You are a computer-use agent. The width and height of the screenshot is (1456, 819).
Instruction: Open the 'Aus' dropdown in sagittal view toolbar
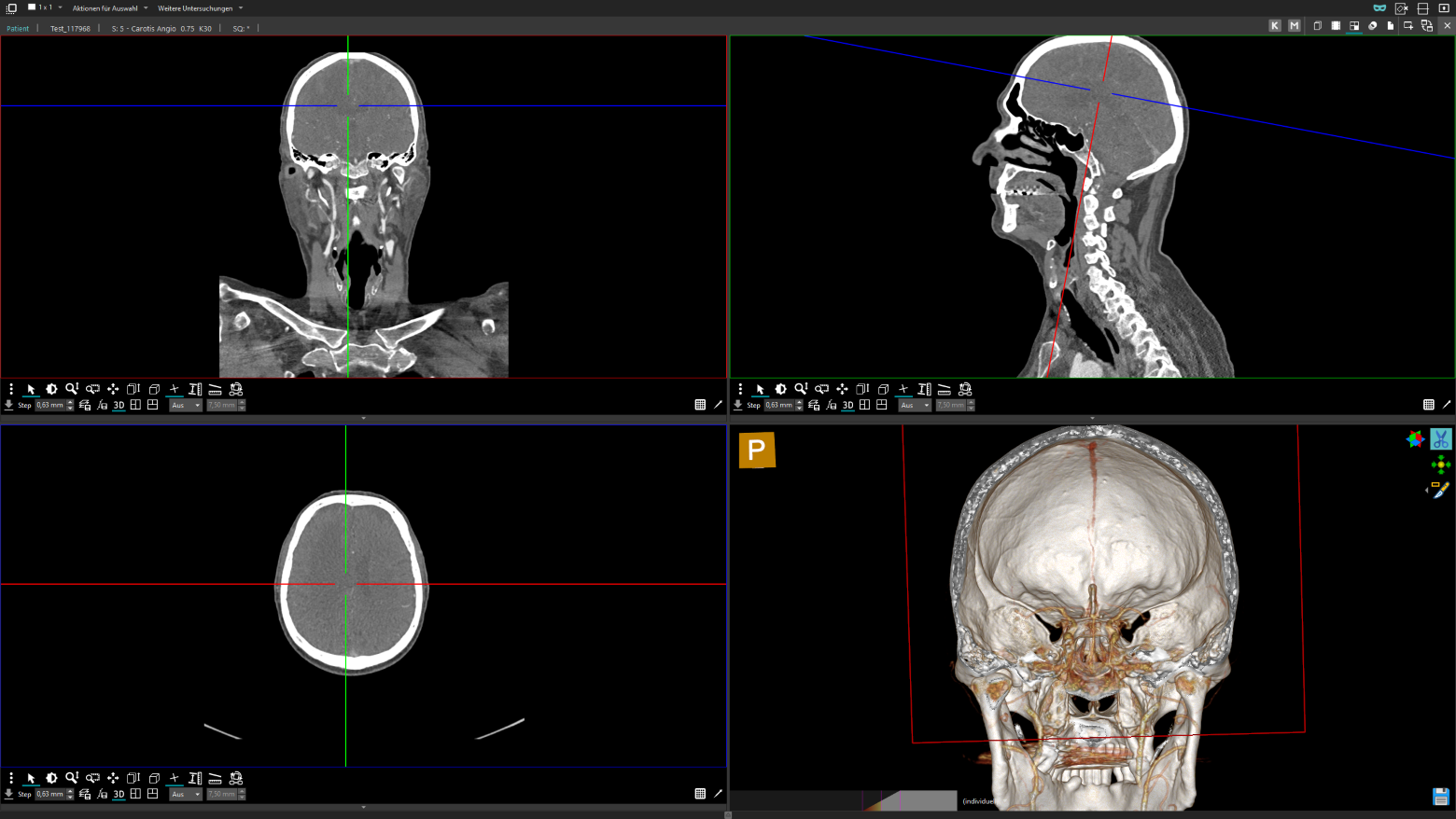click(x=914, y=405)
